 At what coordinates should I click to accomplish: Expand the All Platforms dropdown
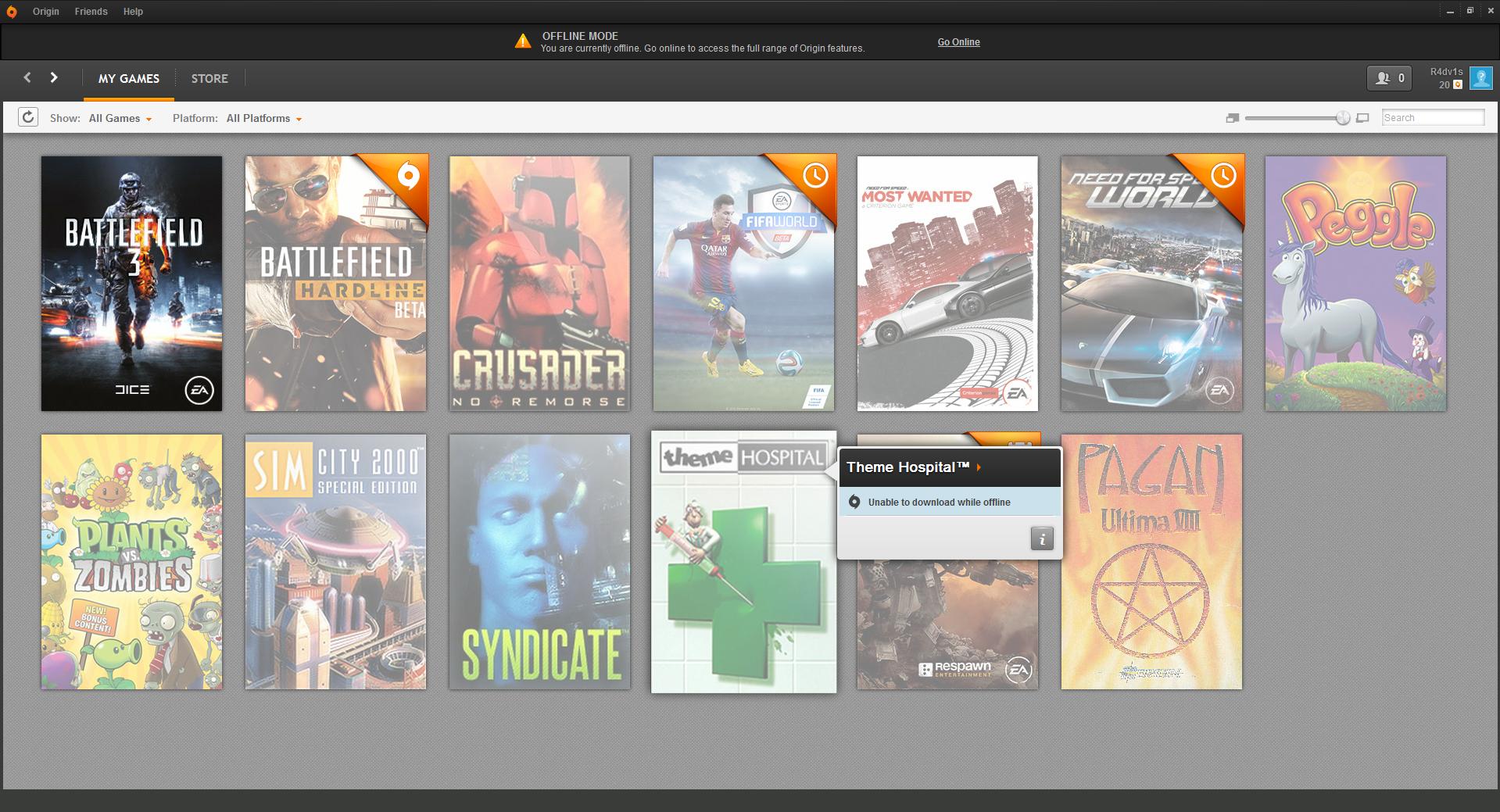(264, 118)
